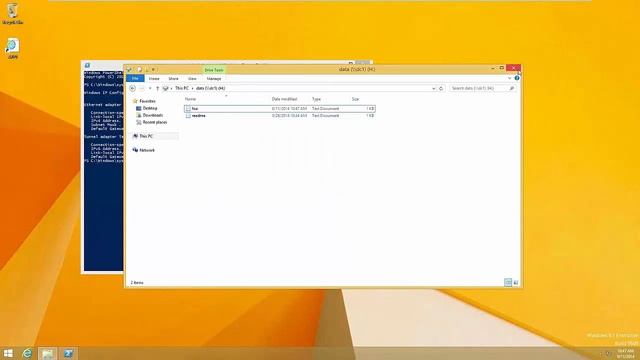
Task: Click the Network icon in navigation pane
Action: click(135, 150)
